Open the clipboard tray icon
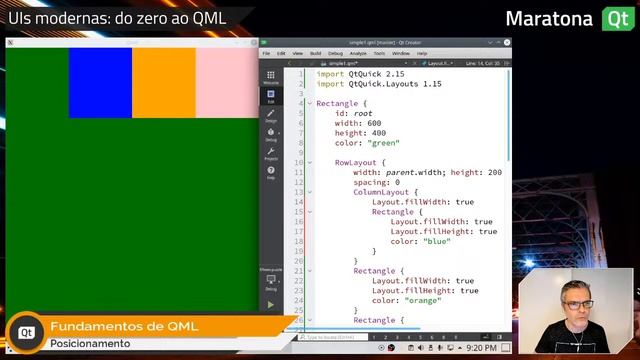Image resolution: width=640 pixels, height=360 pixels. 411,348
